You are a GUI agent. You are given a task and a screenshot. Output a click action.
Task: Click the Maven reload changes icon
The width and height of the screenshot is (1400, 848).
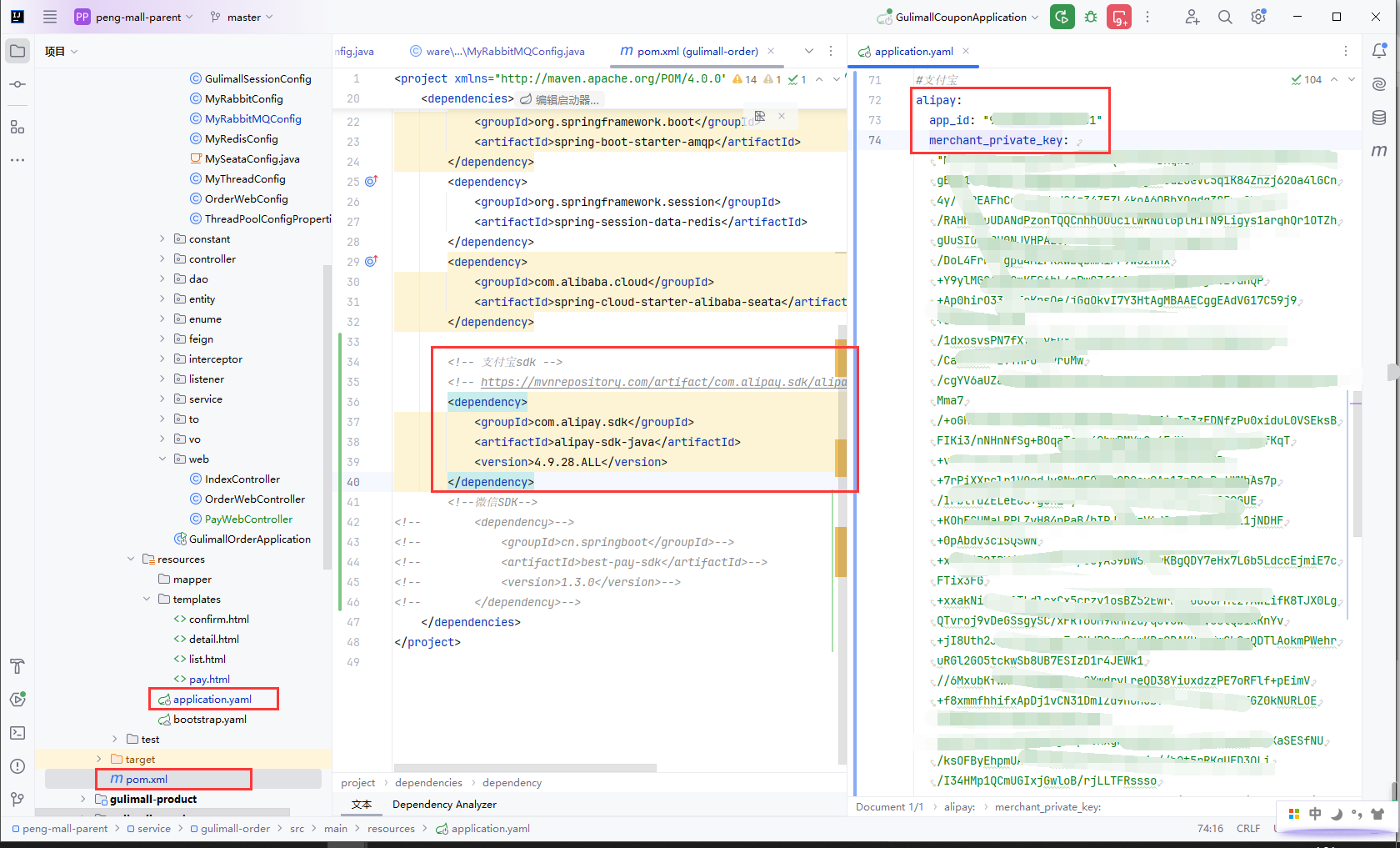point(759,116)
